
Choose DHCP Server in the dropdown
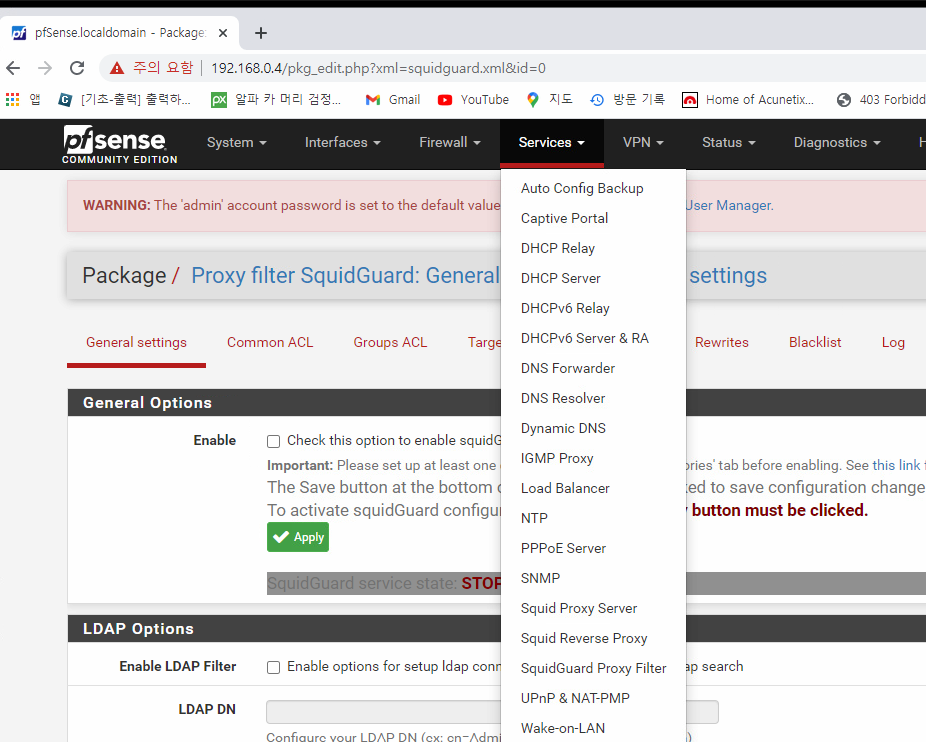click(593, 278)
